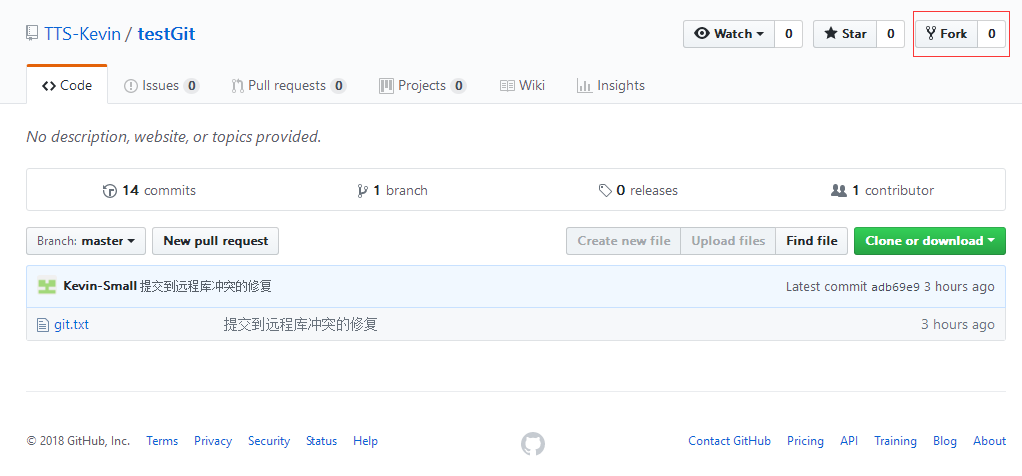
Task: Open the stargazers count next to Star
Action: [x=890, y=34]
